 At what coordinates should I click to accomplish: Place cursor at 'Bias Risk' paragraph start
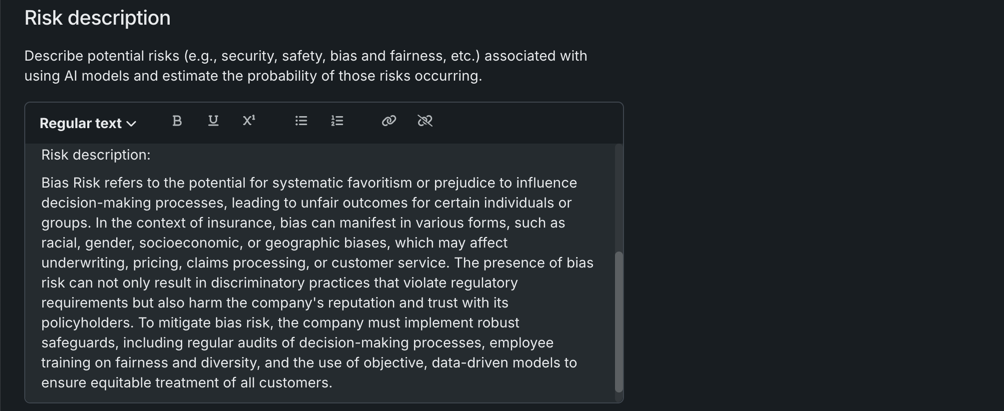point(42,183)
